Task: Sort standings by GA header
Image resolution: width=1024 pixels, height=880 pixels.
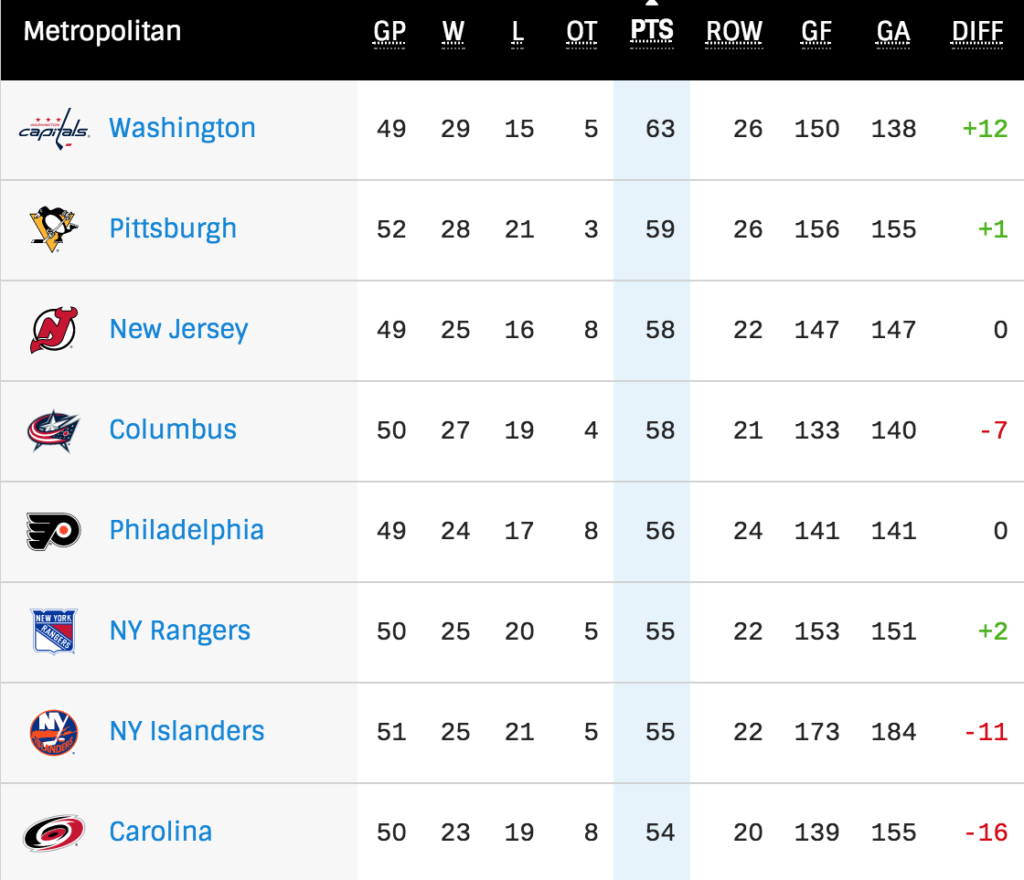Action: (x=893, y=32)
